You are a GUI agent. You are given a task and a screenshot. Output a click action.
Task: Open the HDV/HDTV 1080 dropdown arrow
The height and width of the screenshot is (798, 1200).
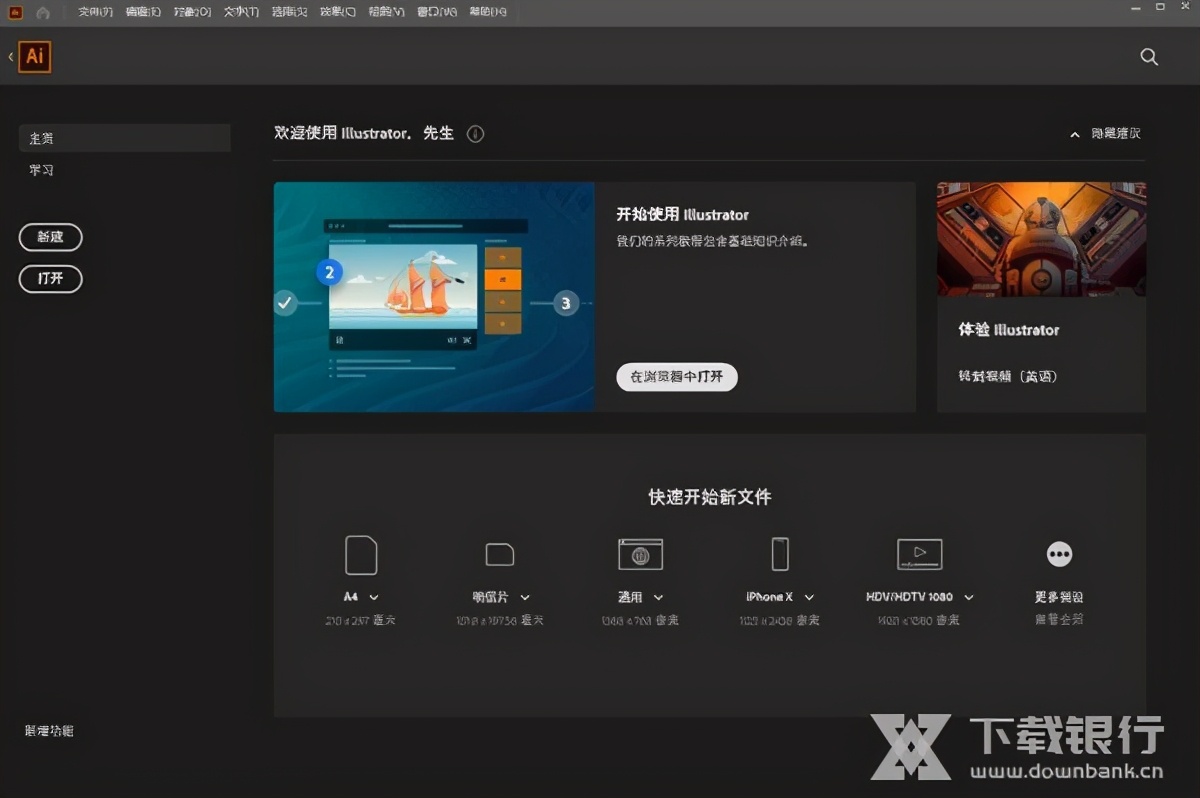point(968,596)
